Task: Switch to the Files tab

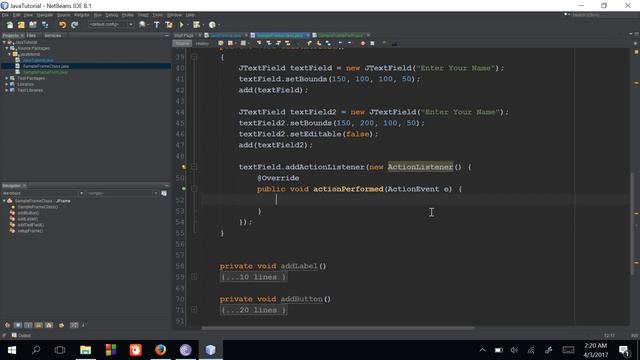Action: tap(31, 36)
